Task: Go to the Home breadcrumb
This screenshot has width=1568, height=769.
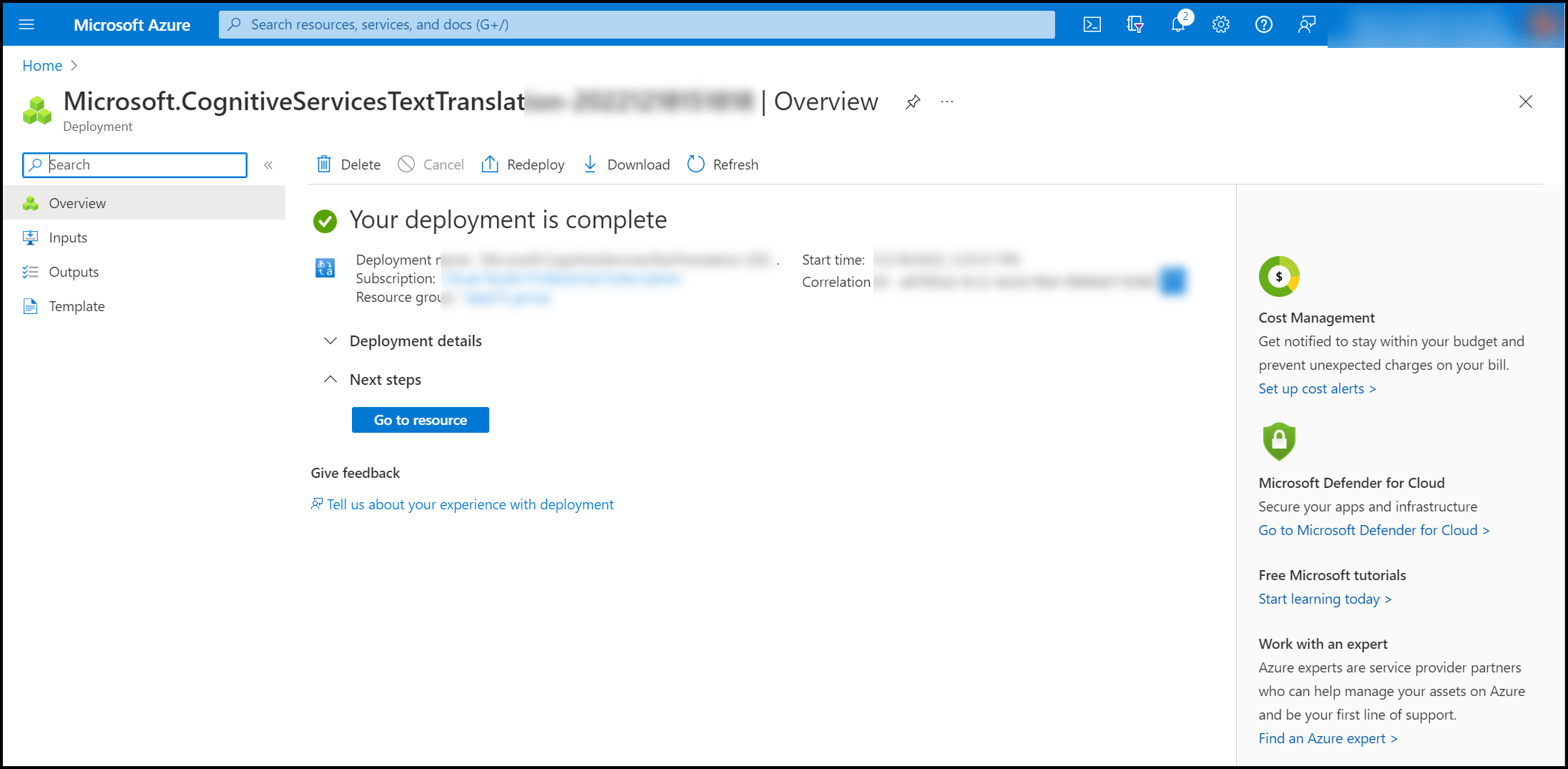Action: pyautogui.click(x=42, y=66)
